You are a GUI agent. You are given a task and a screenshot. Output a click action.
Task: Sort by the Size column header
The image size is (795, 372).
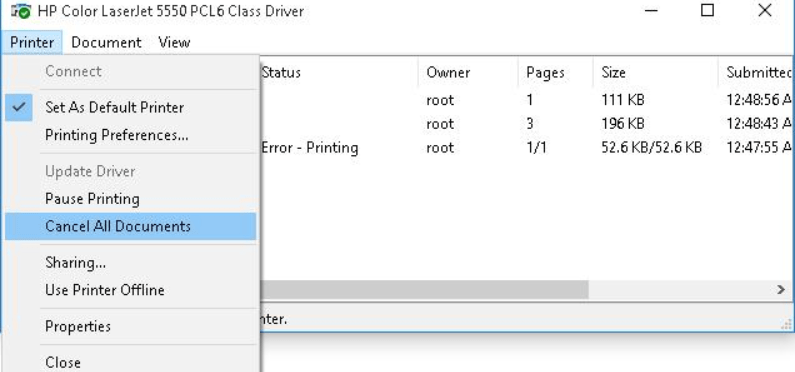click(656, 72)
